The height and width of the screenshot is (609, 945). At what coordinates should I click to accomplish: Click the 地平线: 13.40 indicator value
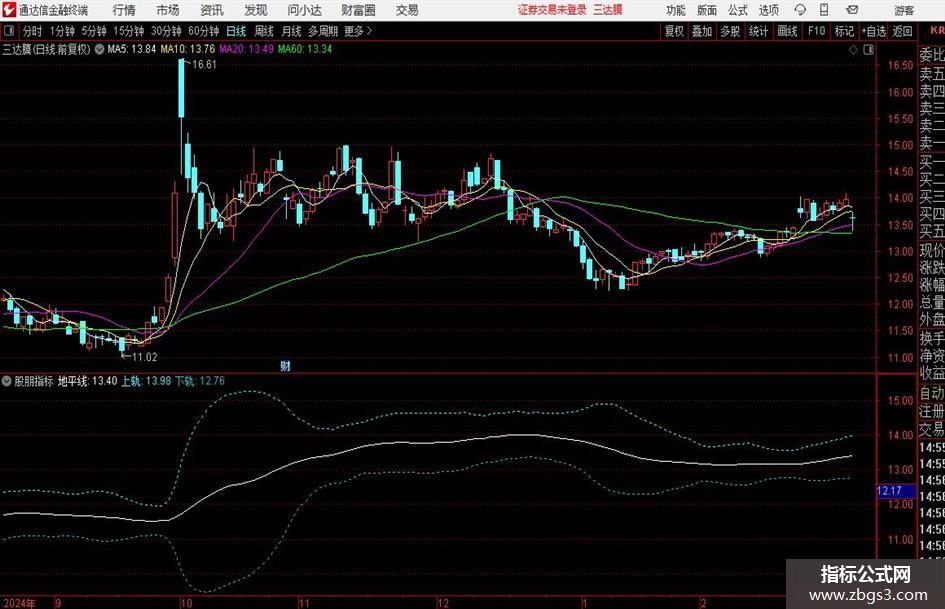pyautogui.click(x=87, y=381)
